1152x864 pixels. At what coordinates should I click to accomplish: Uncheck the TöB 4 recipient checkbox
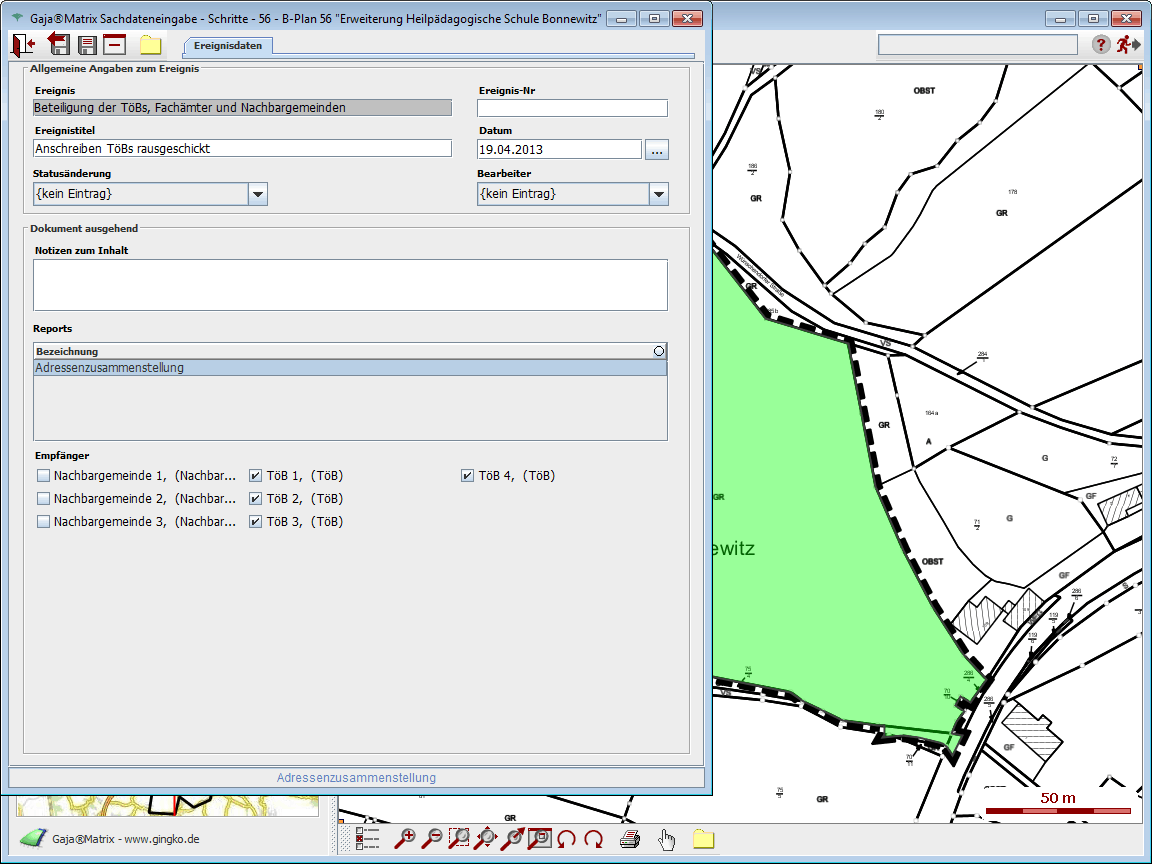(x=467, y=476)
